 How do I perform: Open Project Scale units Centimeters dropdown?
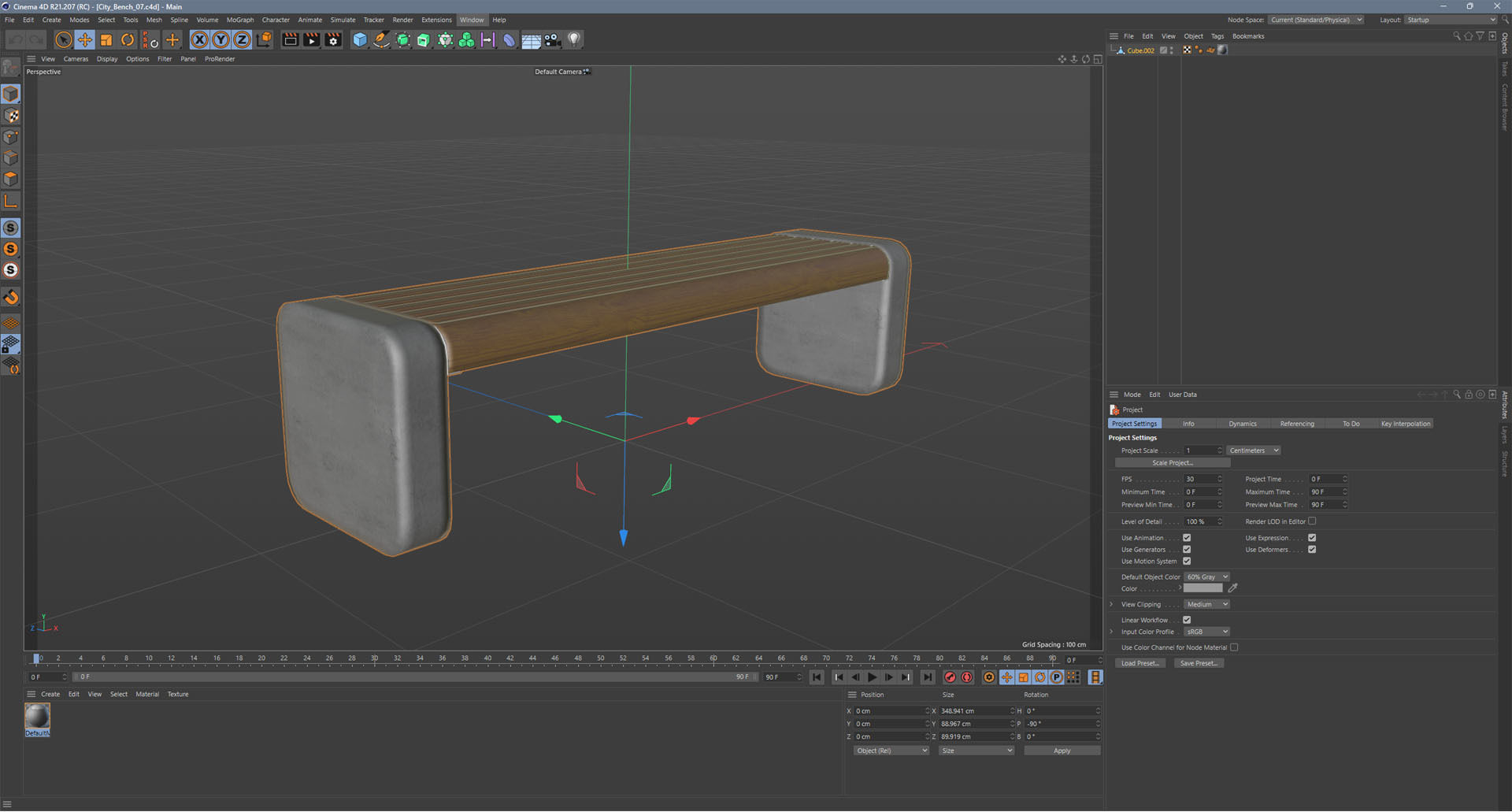[x=1254, y=450]
